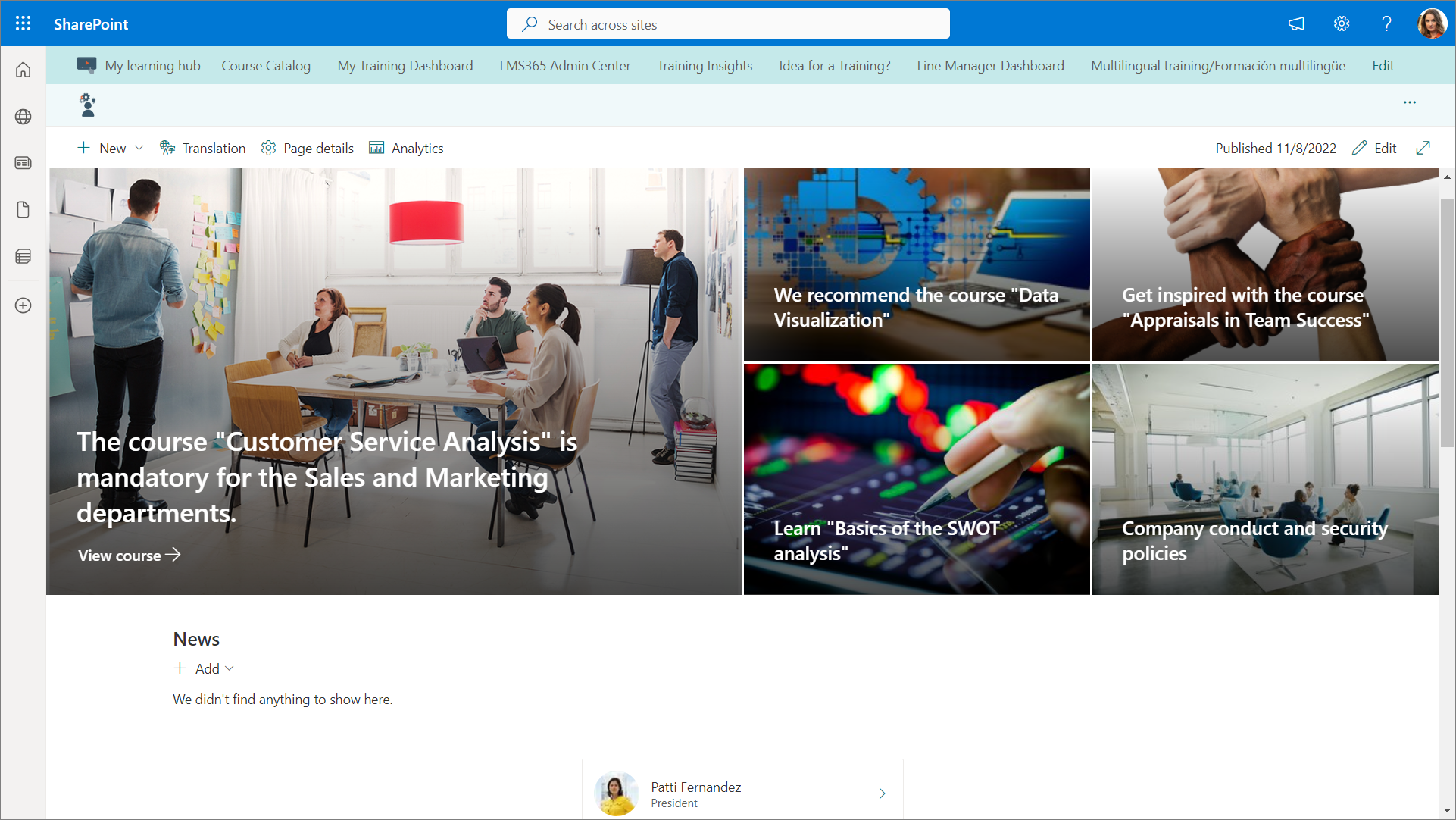Expand the New dropdown chevron
Screen dimensions: 1456x820
pos(139,148)
